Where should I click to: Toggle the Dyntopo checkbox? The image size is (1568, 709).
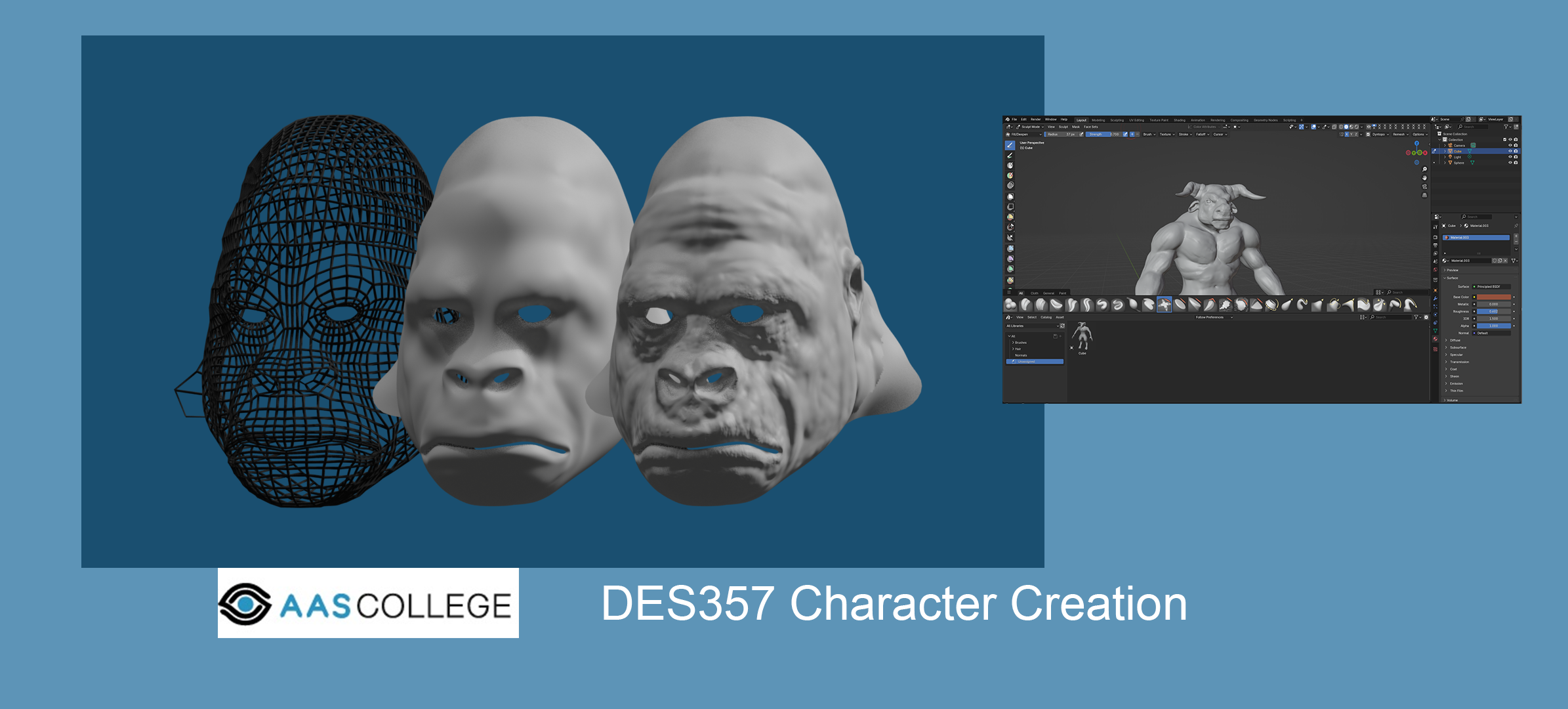(1368, 135)
